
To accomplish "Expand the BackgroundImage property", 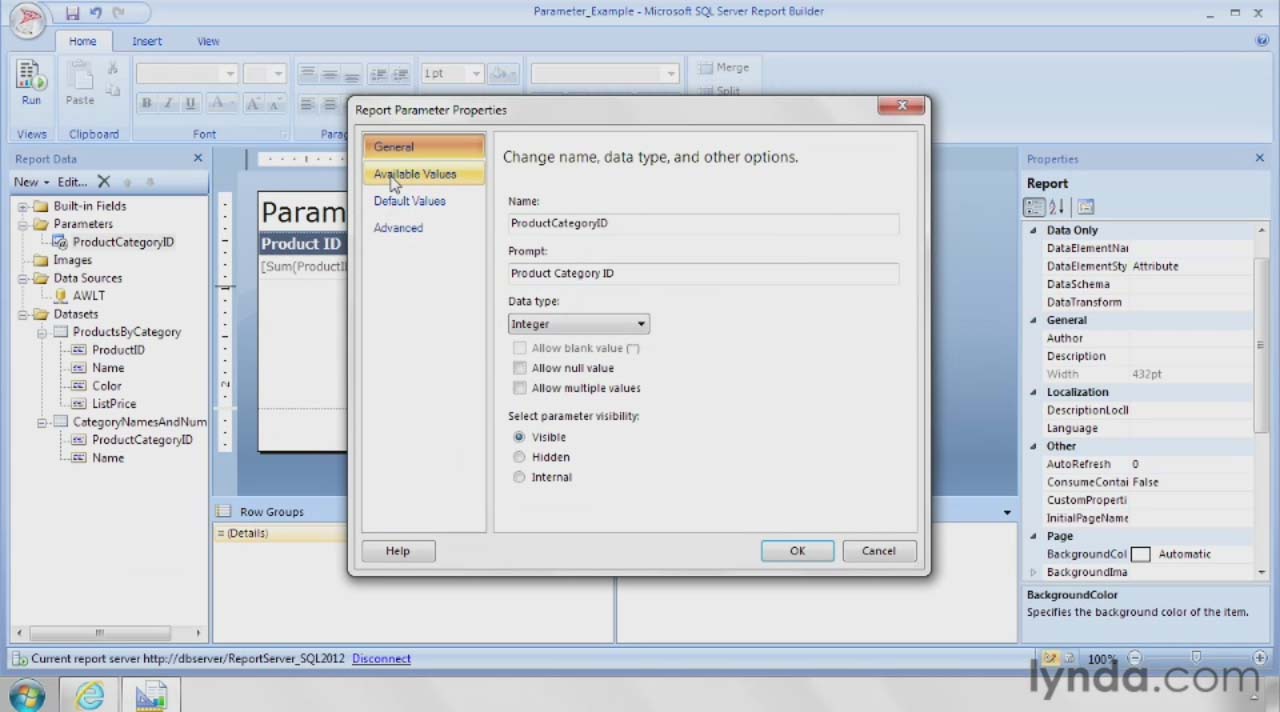I will pyautogui.click(x=1034, y=572).
